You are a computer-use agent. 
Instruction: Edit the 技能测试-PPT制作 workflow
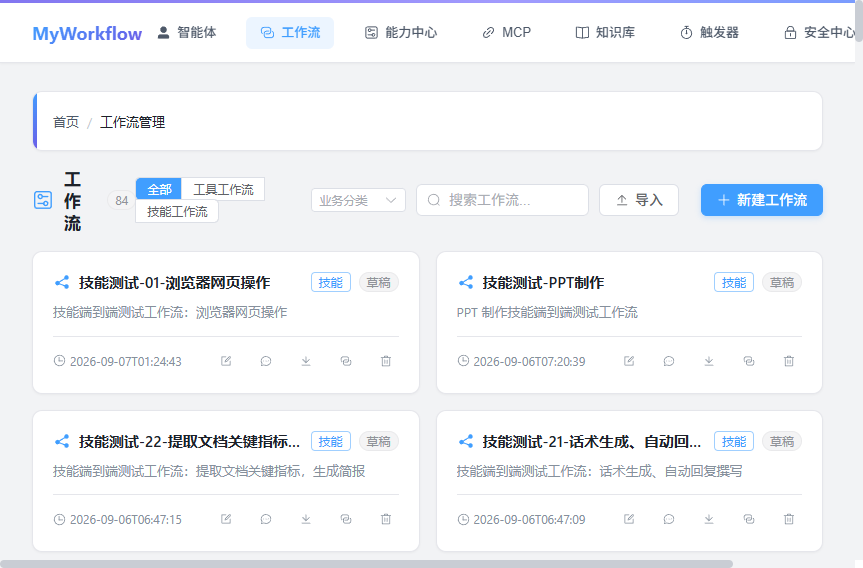click(629, 361)
